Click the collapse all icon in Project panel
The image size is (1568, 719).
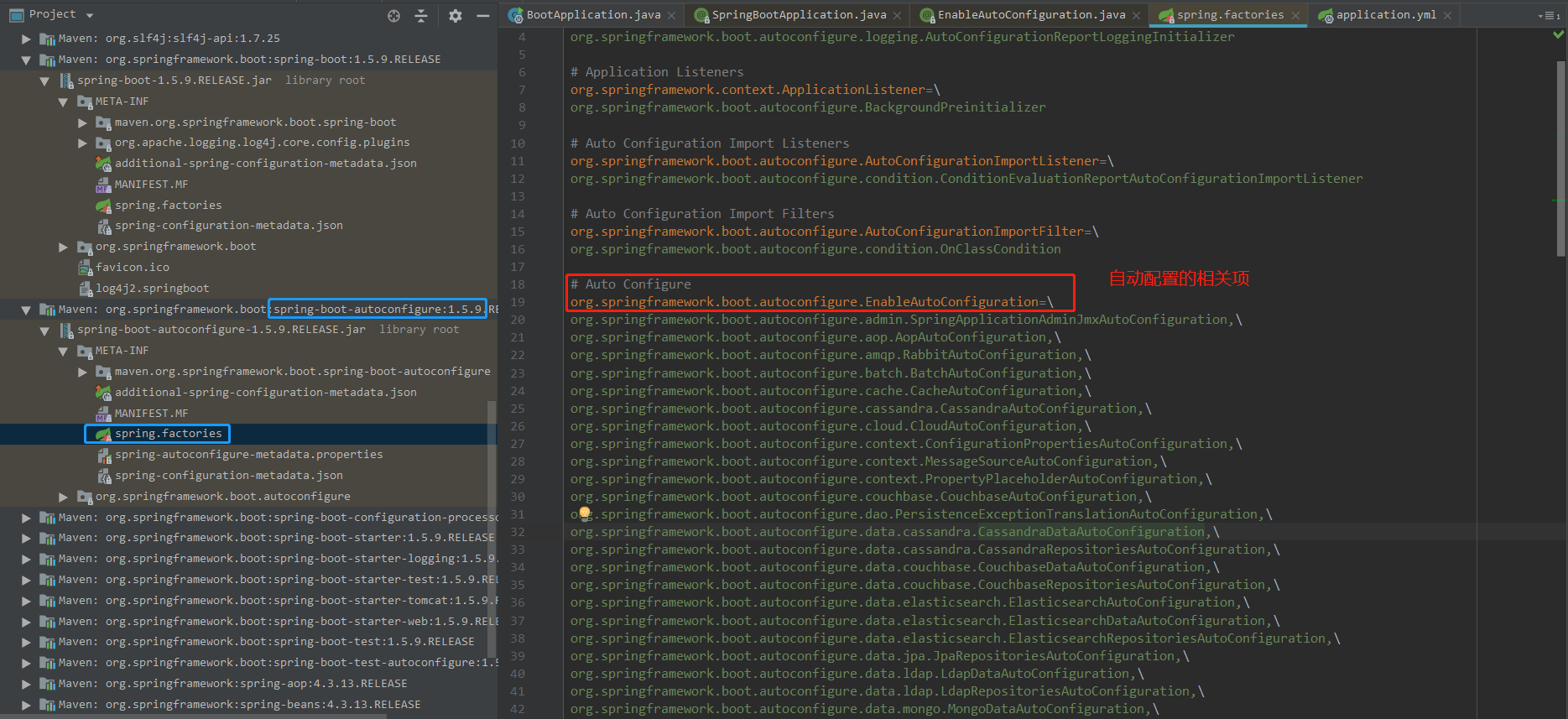coord(421,15)
